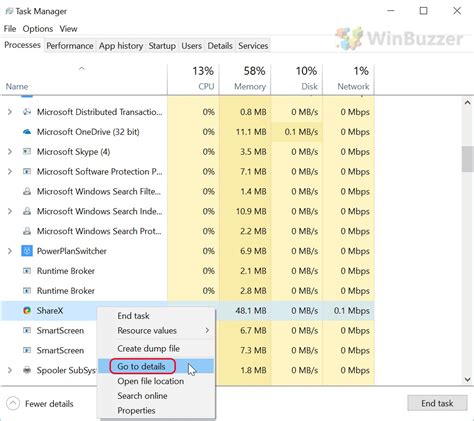The height and width of the screenshot is (421, 474).
Task: Select the first Runtime Broker 2.1 MB row
Action: [x=188, y=271]
